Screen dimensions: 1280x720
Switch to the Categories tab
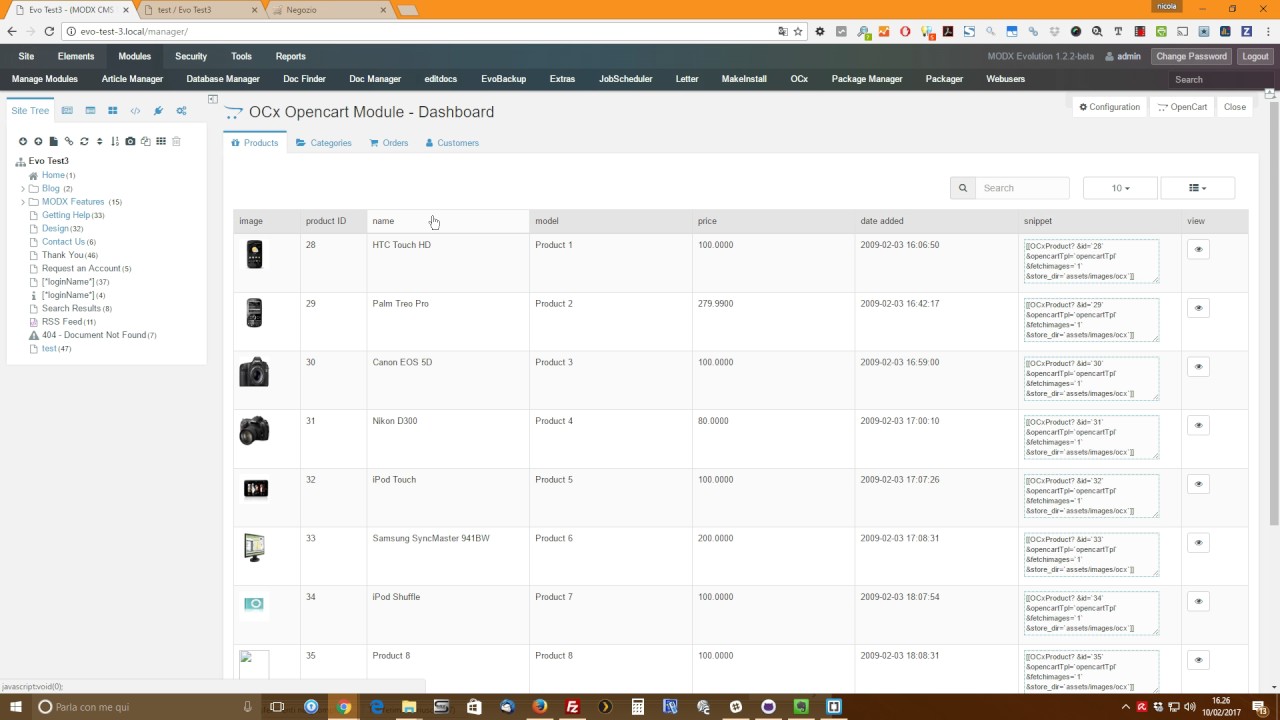(x=324, y=143)
